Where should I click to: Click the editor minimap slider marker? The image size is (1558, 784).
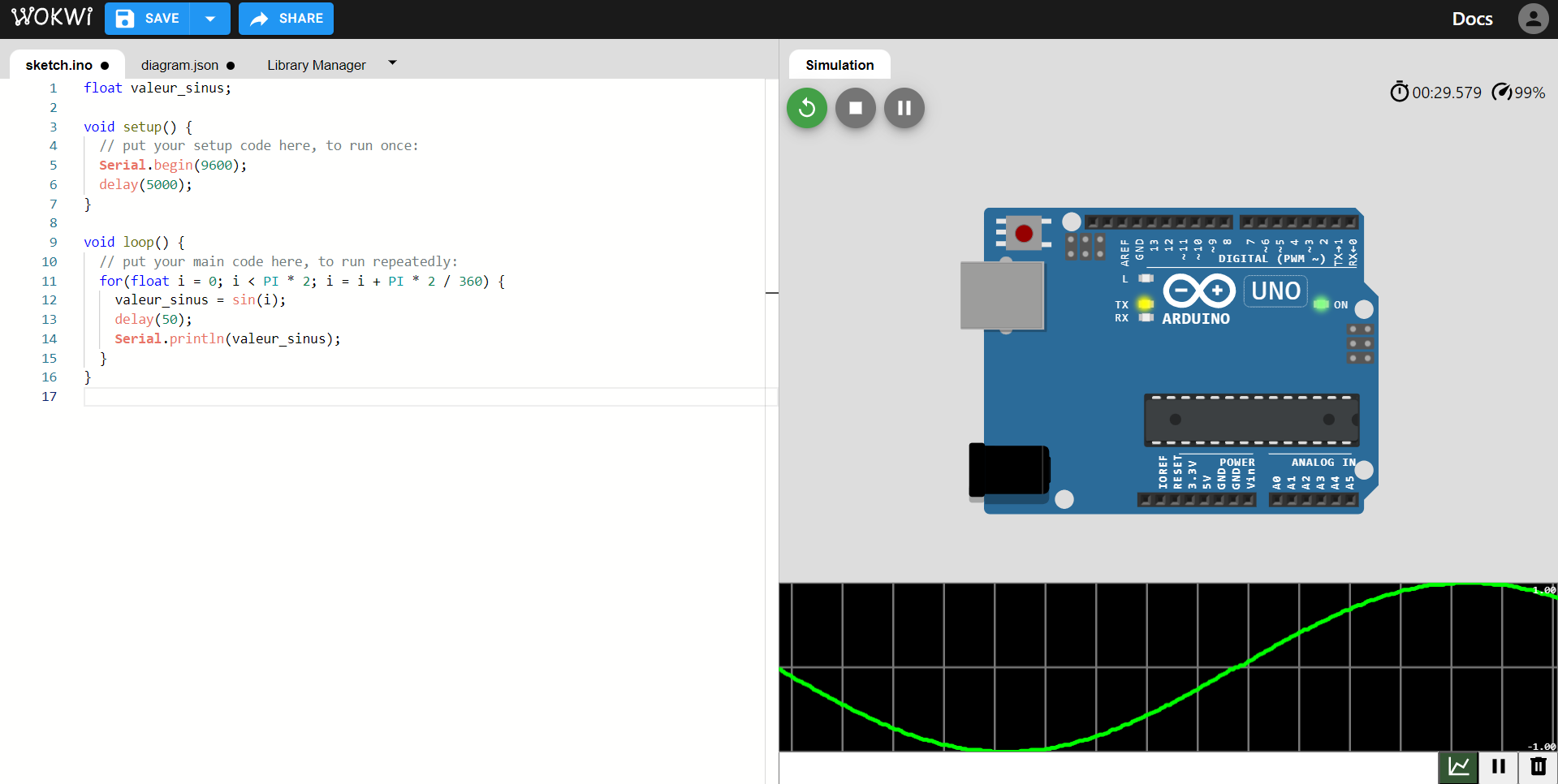tap(772, 292)
